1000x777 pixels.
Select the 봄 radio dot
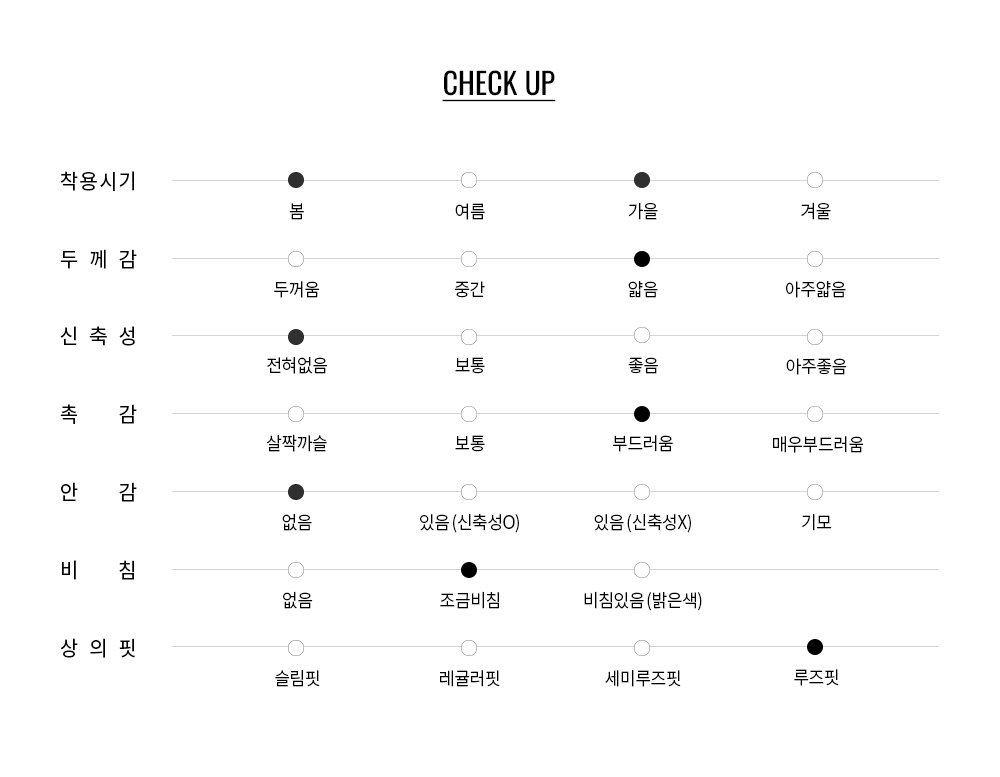(296, 180)
